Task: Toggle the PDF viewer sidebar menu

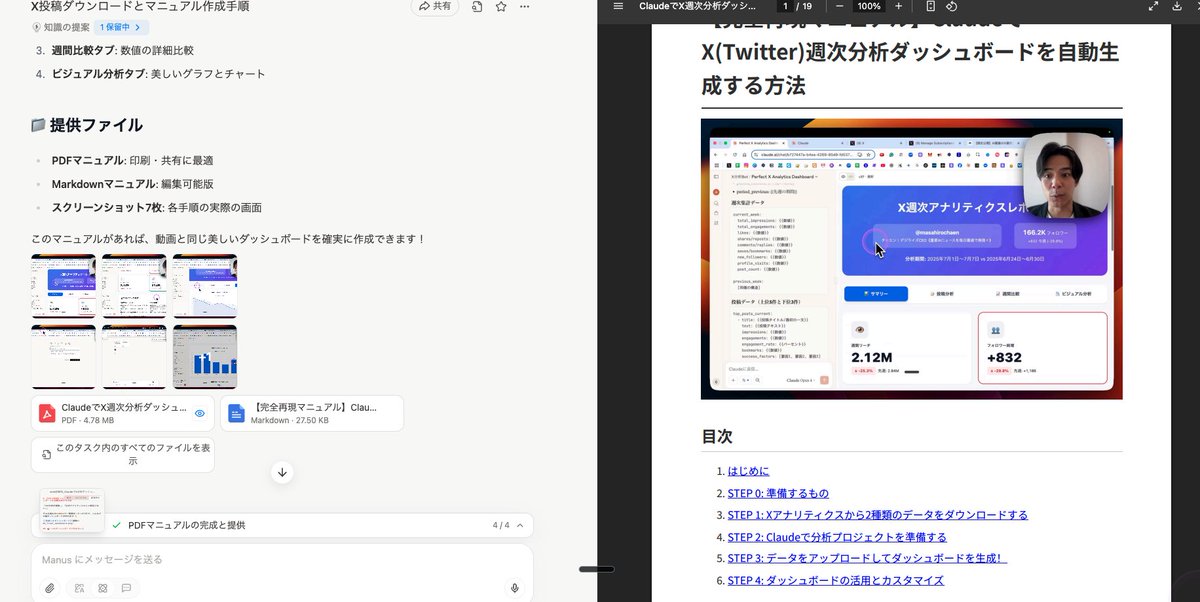Action: click(x=618, y=6)
